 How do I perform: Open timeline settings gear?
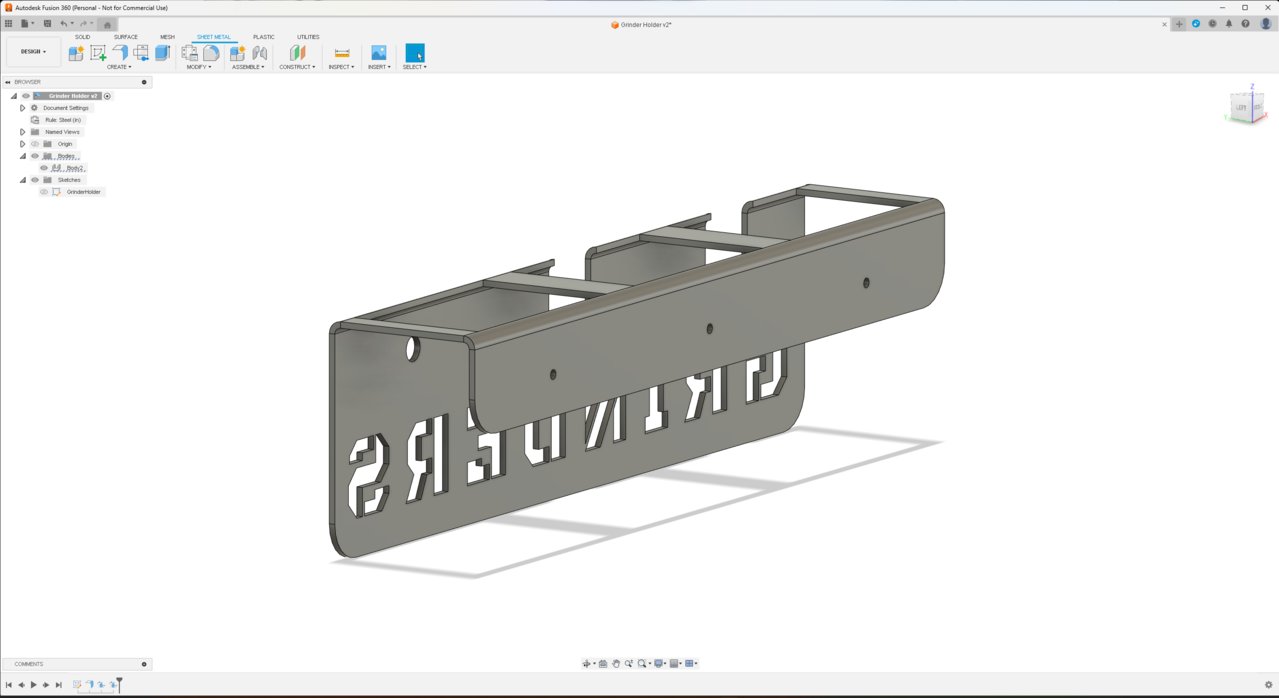[1269, 685]
